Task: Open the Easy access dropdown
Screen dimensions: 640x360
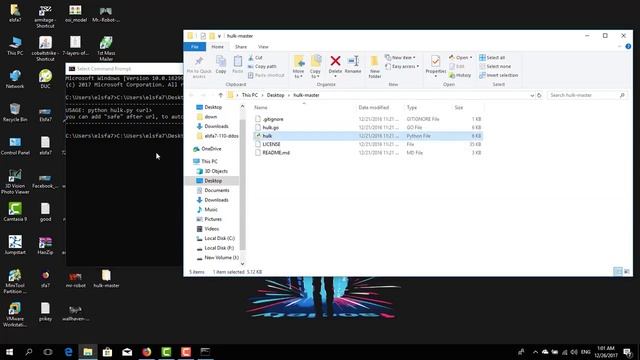Action: click(x=402, y=66)
